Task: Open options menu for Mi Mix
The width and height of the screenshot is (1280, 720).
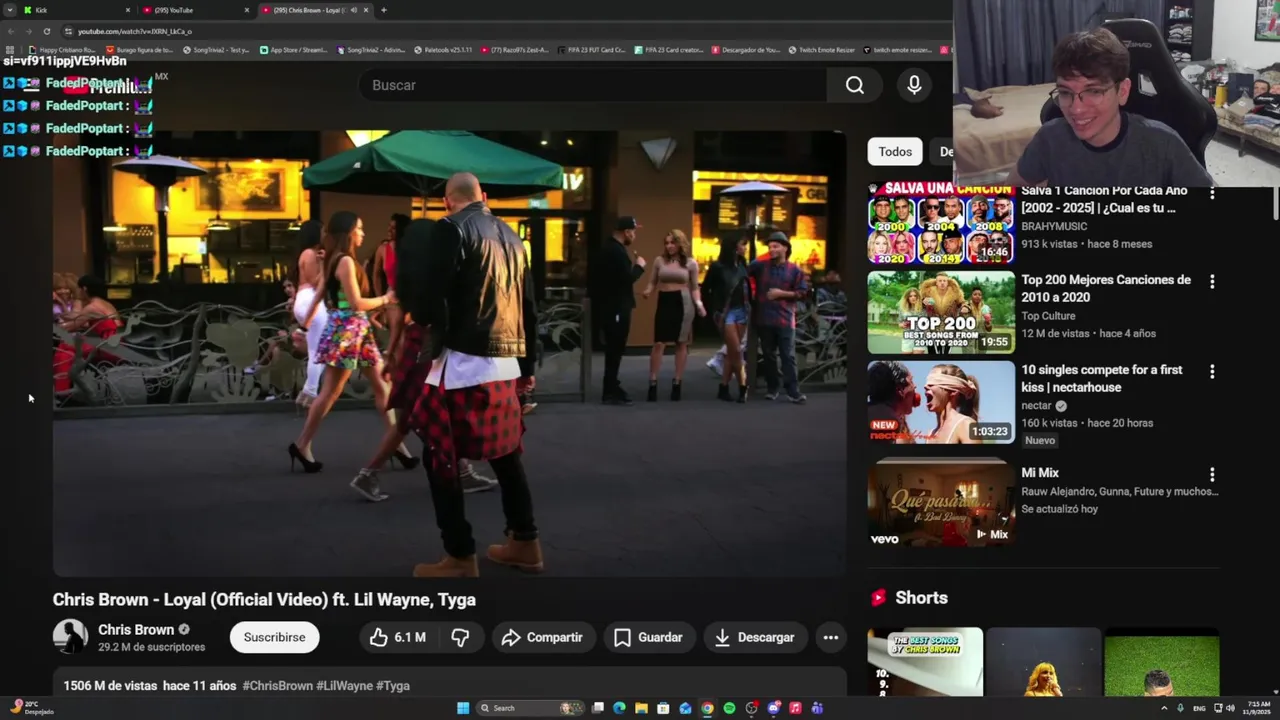Action: point(1212,475)
